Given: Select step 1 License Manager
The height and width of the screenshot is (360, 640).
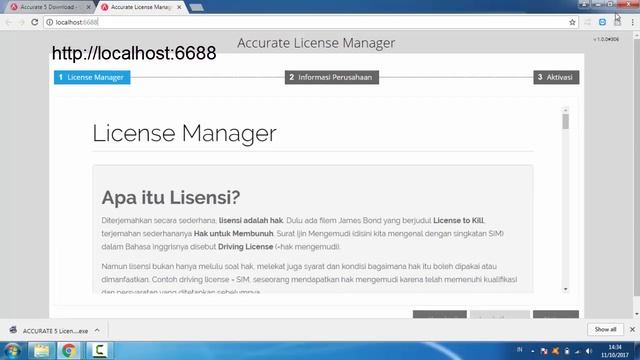Looking at the screenshot, I should point(92,77).
